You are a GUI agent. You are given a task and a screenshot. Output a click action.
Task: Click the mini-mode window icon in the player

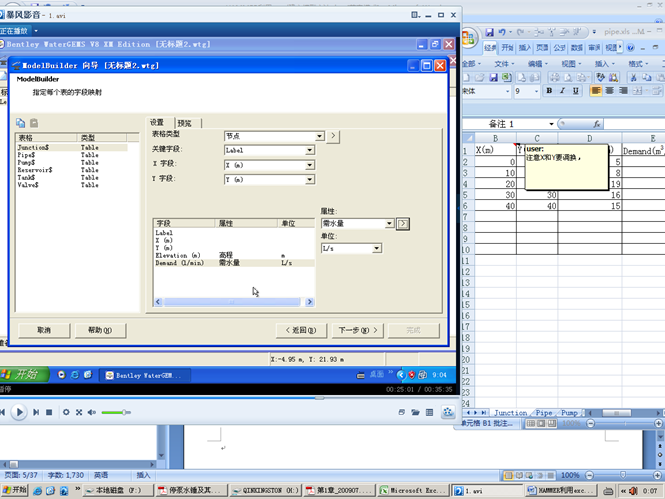coord(401,412)
